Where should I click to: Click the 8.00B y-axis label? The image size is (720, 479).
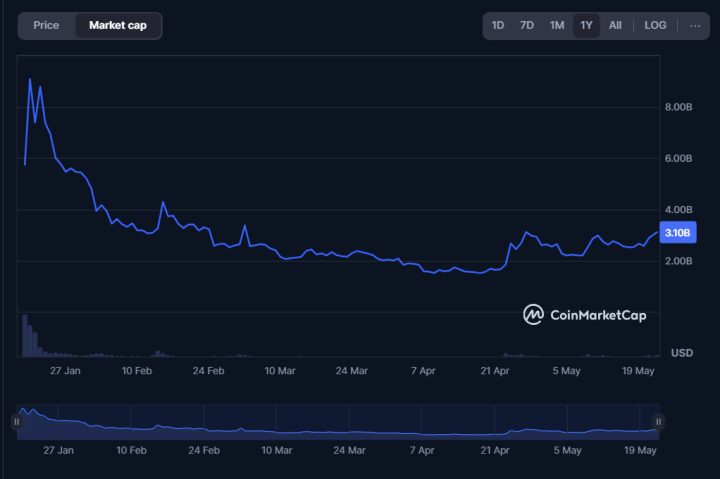(679, 107)
